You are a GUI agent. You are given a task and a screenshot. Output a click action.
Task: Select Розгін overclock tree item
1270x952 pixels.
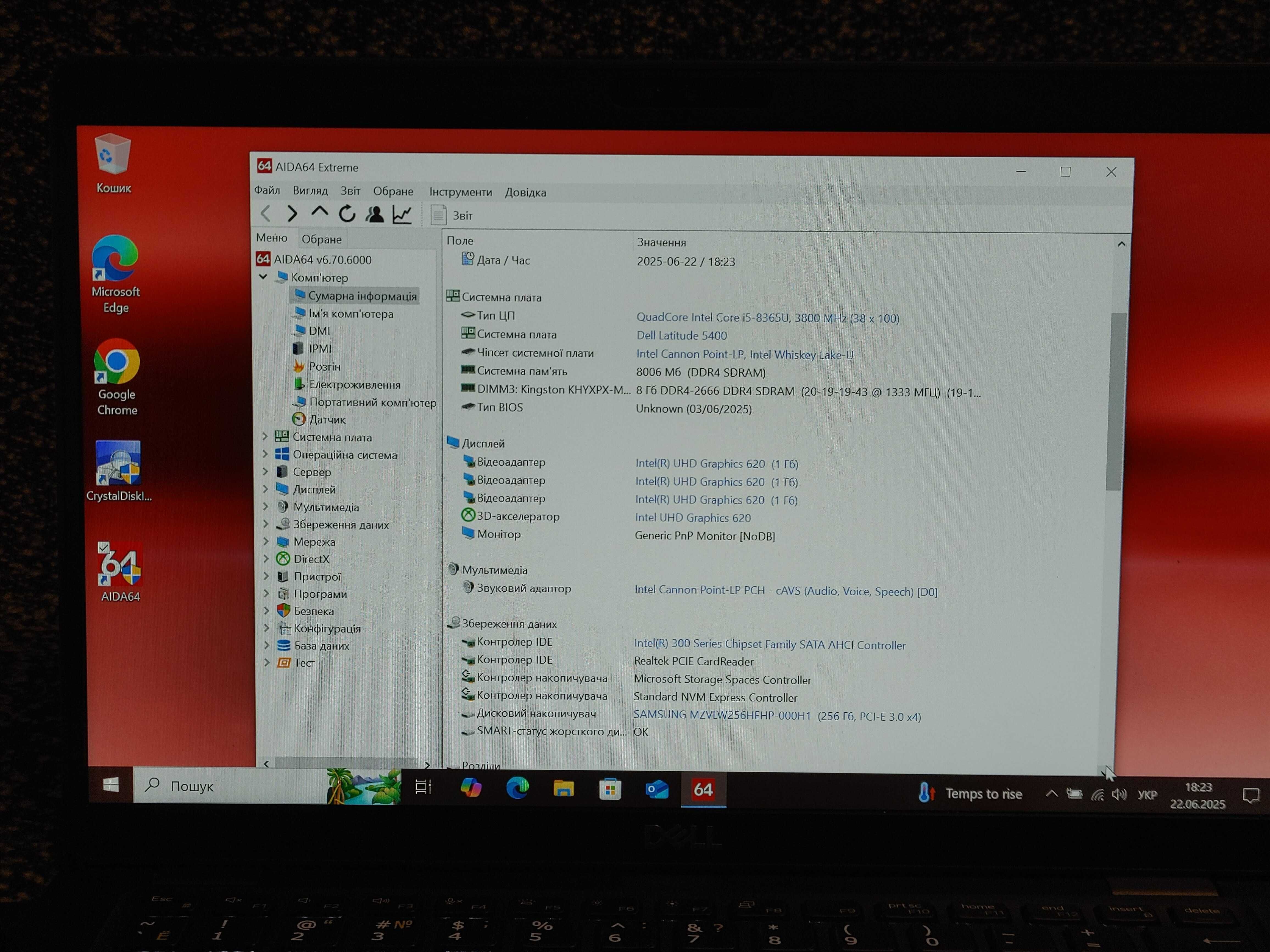click(x=317, y=366)
